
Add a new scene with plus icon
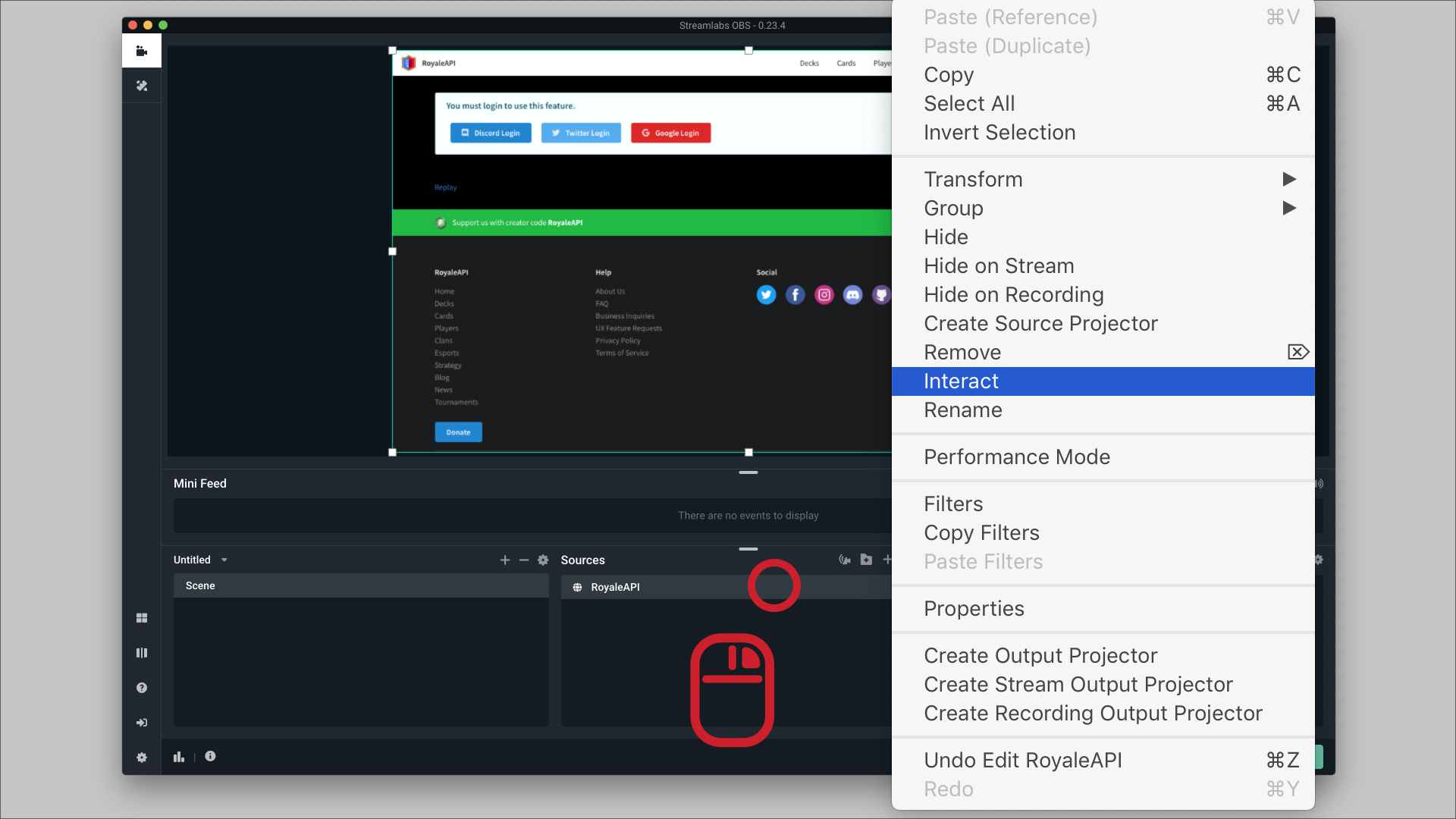[505, 560]
